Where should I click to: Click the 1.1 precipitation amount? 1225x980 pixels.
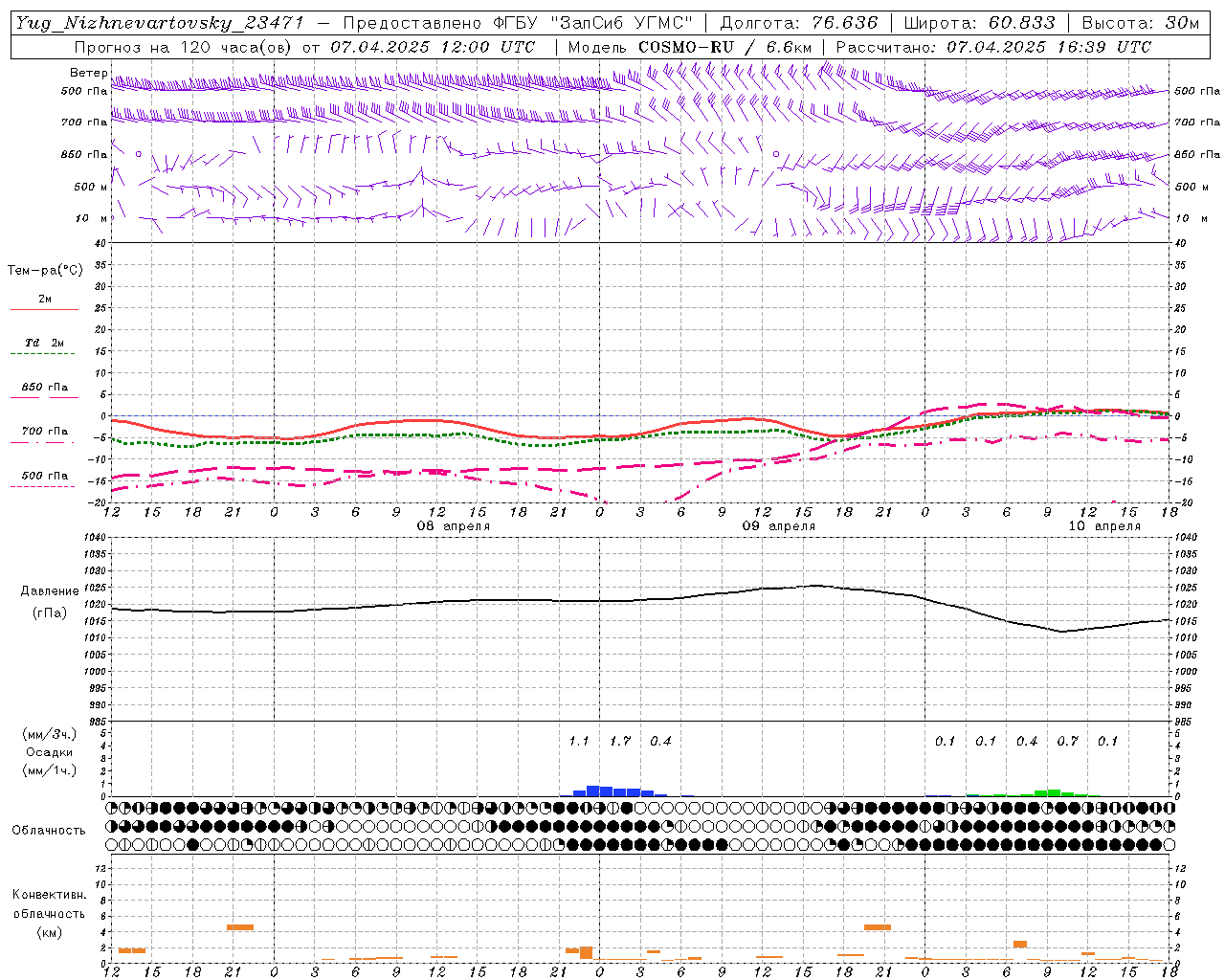(x=579, y=742)
